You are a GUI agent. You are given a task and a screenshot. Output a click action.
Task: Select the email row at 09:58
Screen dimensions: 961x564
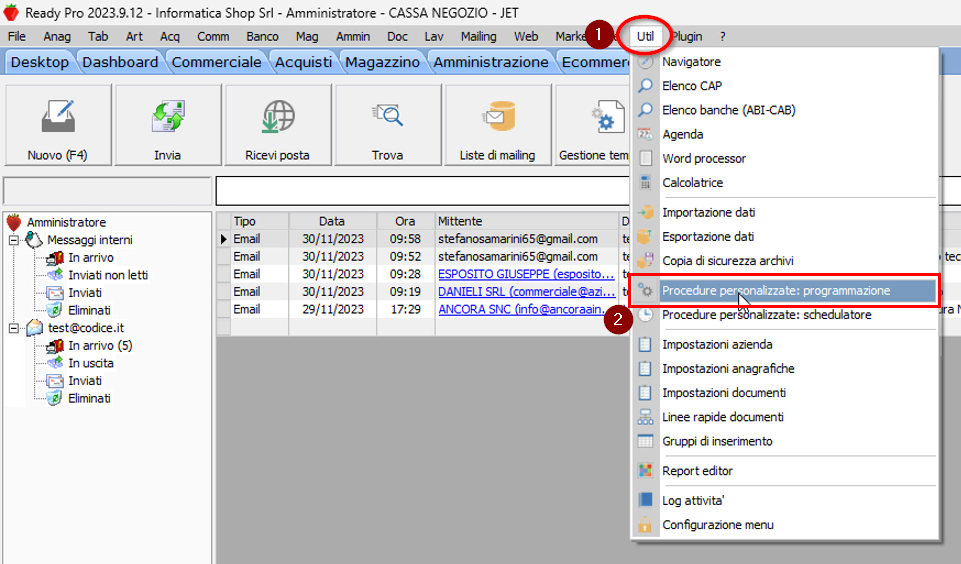click(423, 239)
